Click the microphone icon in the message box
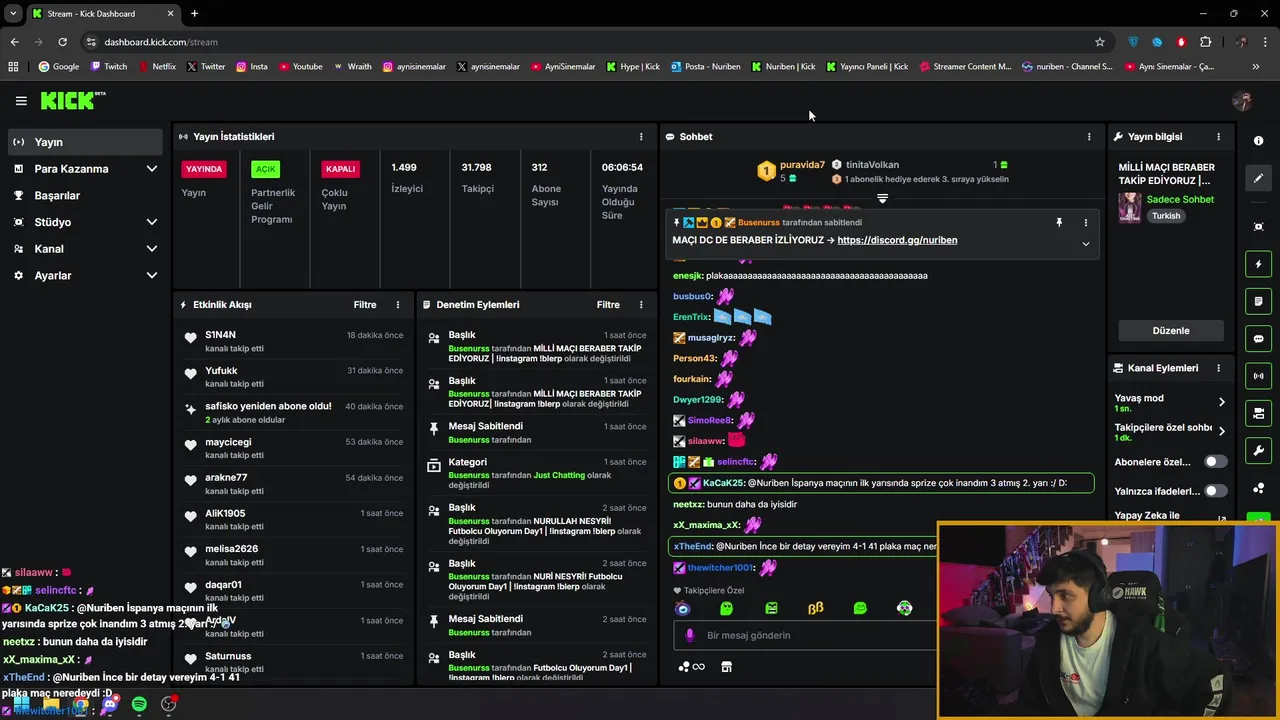 tap(689, 635)
